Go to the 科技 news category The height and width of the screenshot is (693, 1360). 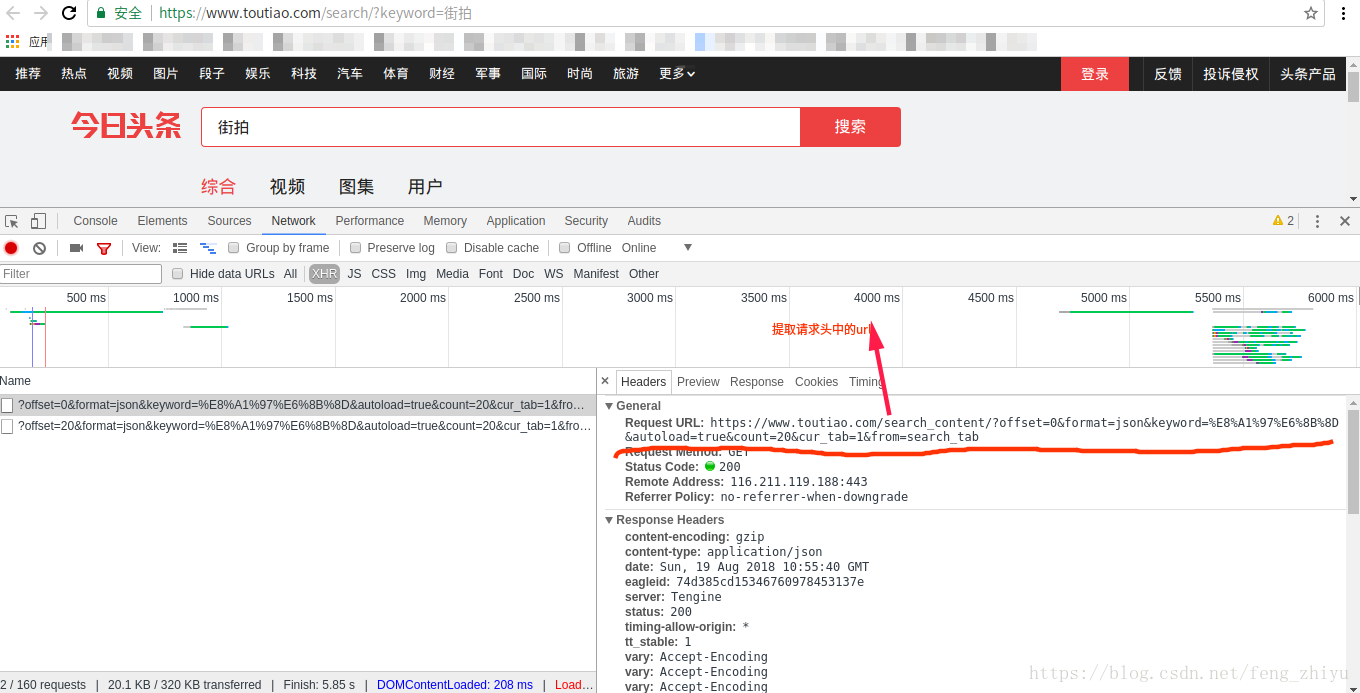[x=304, y=74]
